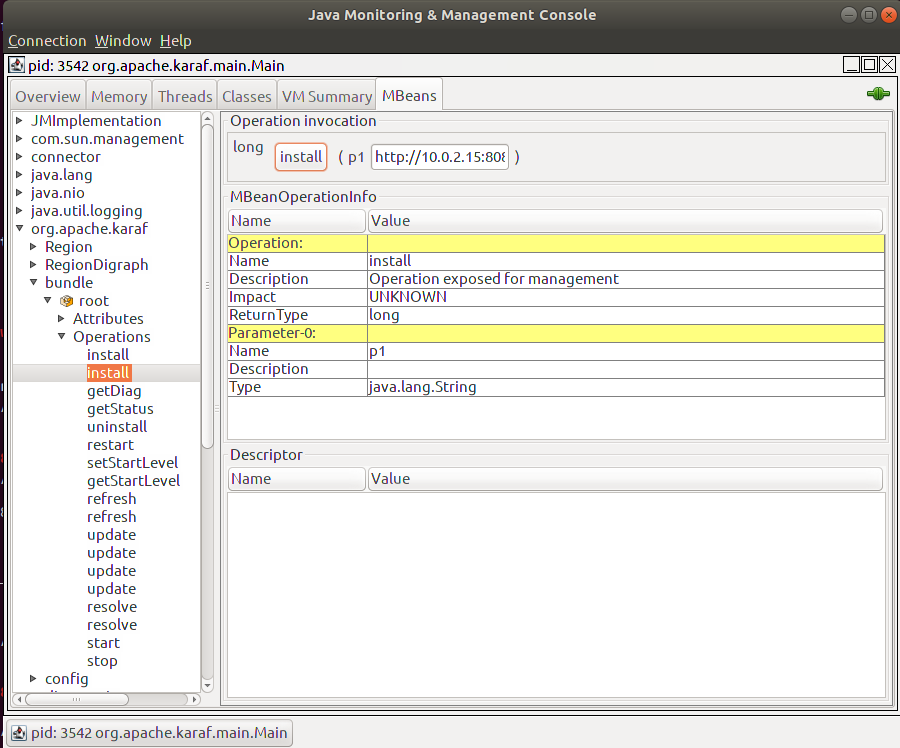Switch to the Threads tab
Image resolution: width=900 pixels, height=748 pixels.
pyautogui.click(x=185, y=96)
